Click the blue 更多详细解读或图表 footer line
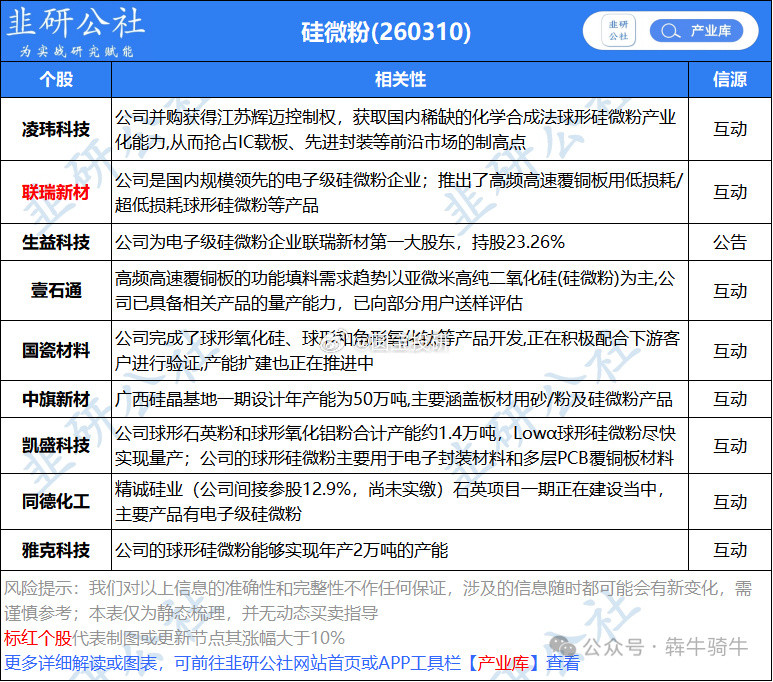This screenshot has height=682, width=773. point(291,663)
